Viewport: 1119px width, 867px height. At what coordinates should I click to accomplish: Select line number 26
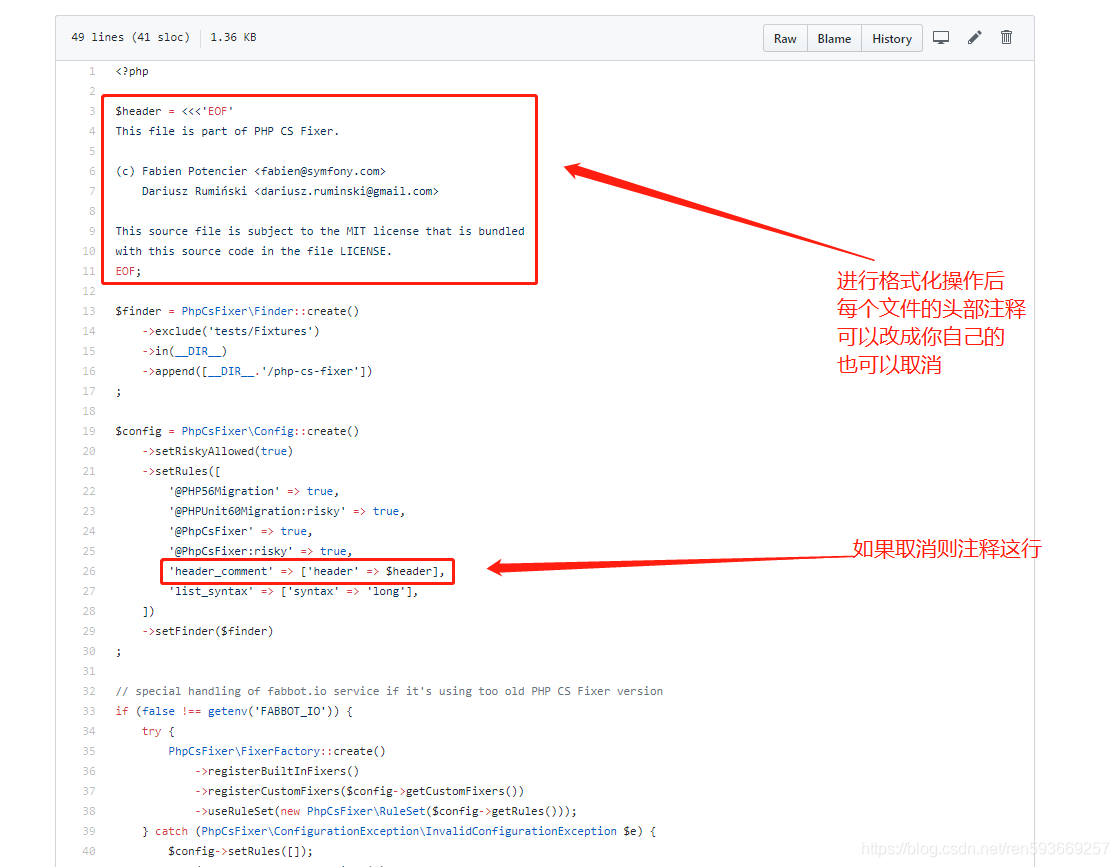88,571
